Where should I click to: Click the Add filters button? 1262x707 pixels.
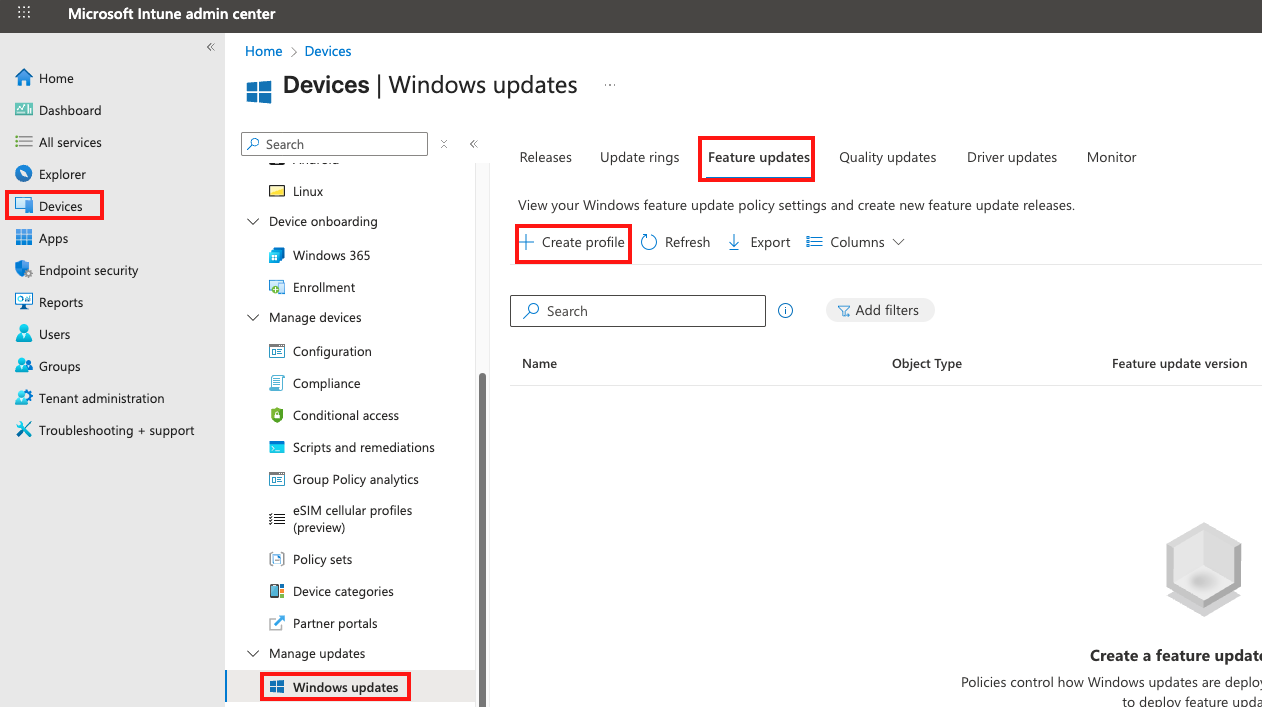coord(879,311)
